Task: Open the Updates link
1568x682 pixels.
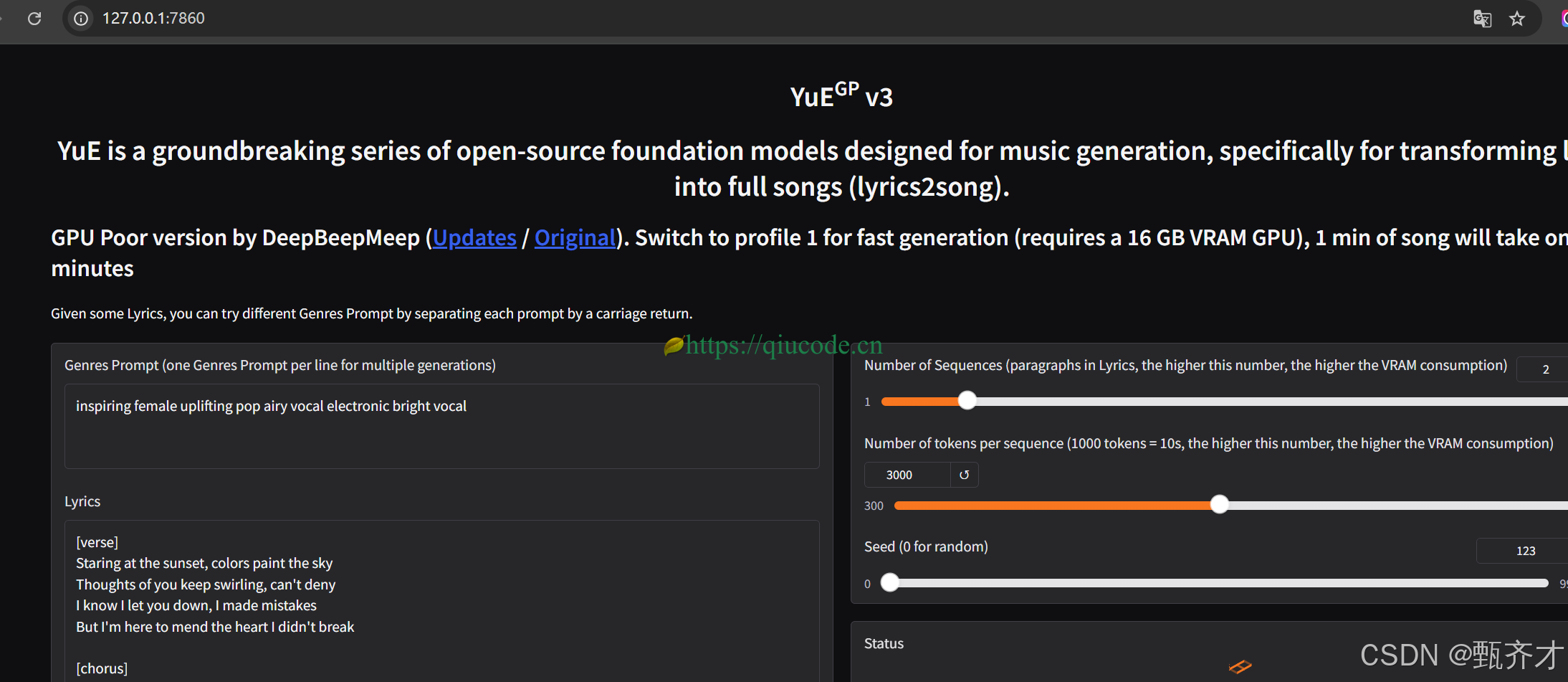Action: pyautogui.click(x=474, y=238)
